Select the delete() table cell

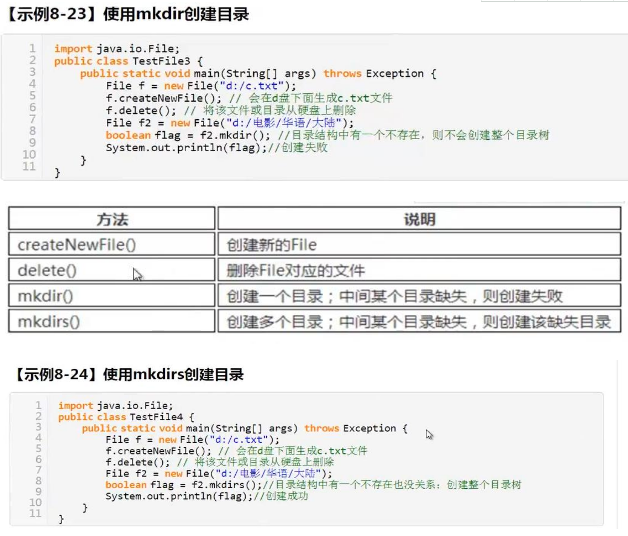(x=112, y=270)
